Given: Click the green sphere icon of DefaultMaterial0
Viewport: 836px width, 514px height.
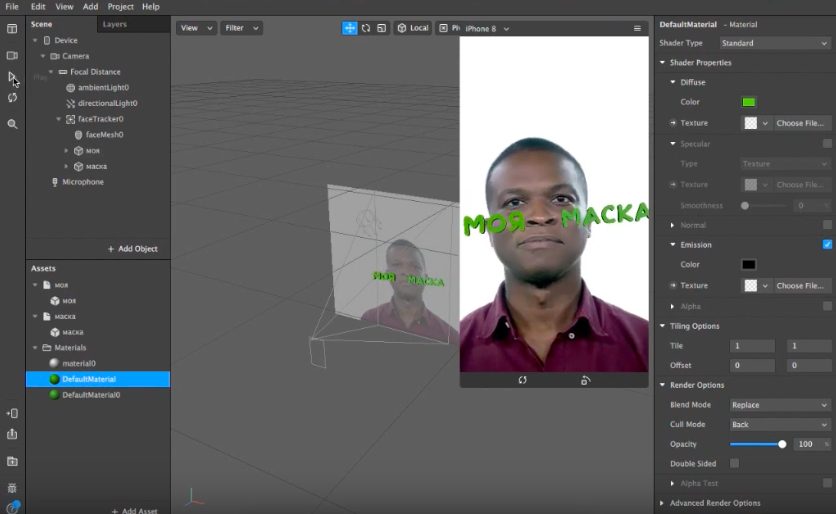Looking at the screenshot, I should tap(54, 395).
